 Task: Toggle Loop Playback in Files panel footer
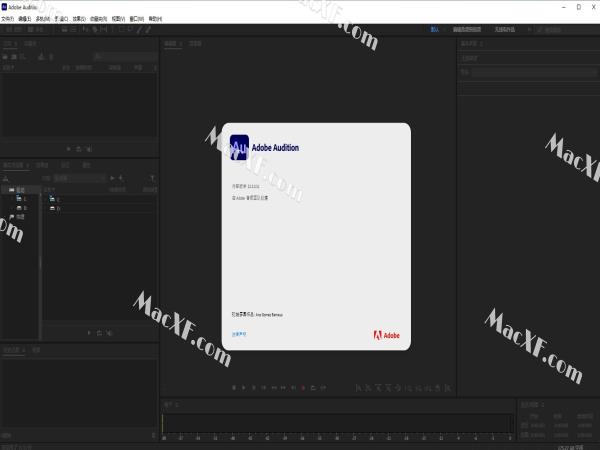[x=78, y=149]
